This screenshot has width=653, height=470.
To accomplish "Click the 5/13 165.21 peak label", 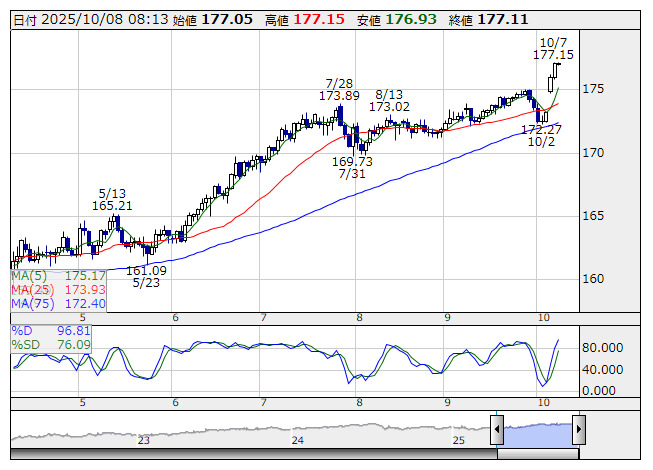I will click(x=112, y=199).
